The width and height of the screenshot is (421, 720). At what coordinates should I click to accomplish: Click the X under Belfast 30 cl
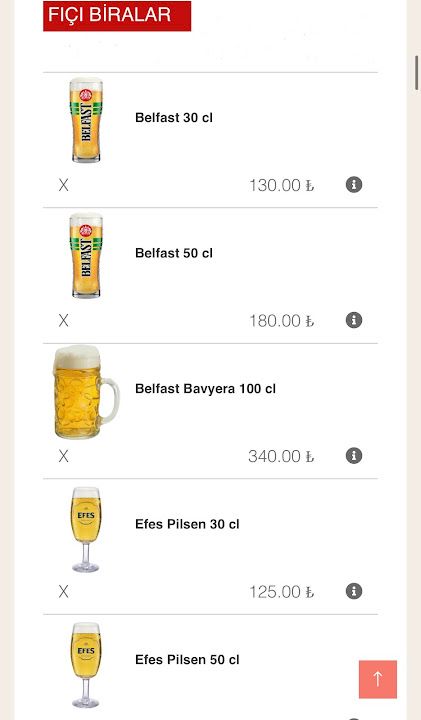pyautogui.click(x=63, y=185)
